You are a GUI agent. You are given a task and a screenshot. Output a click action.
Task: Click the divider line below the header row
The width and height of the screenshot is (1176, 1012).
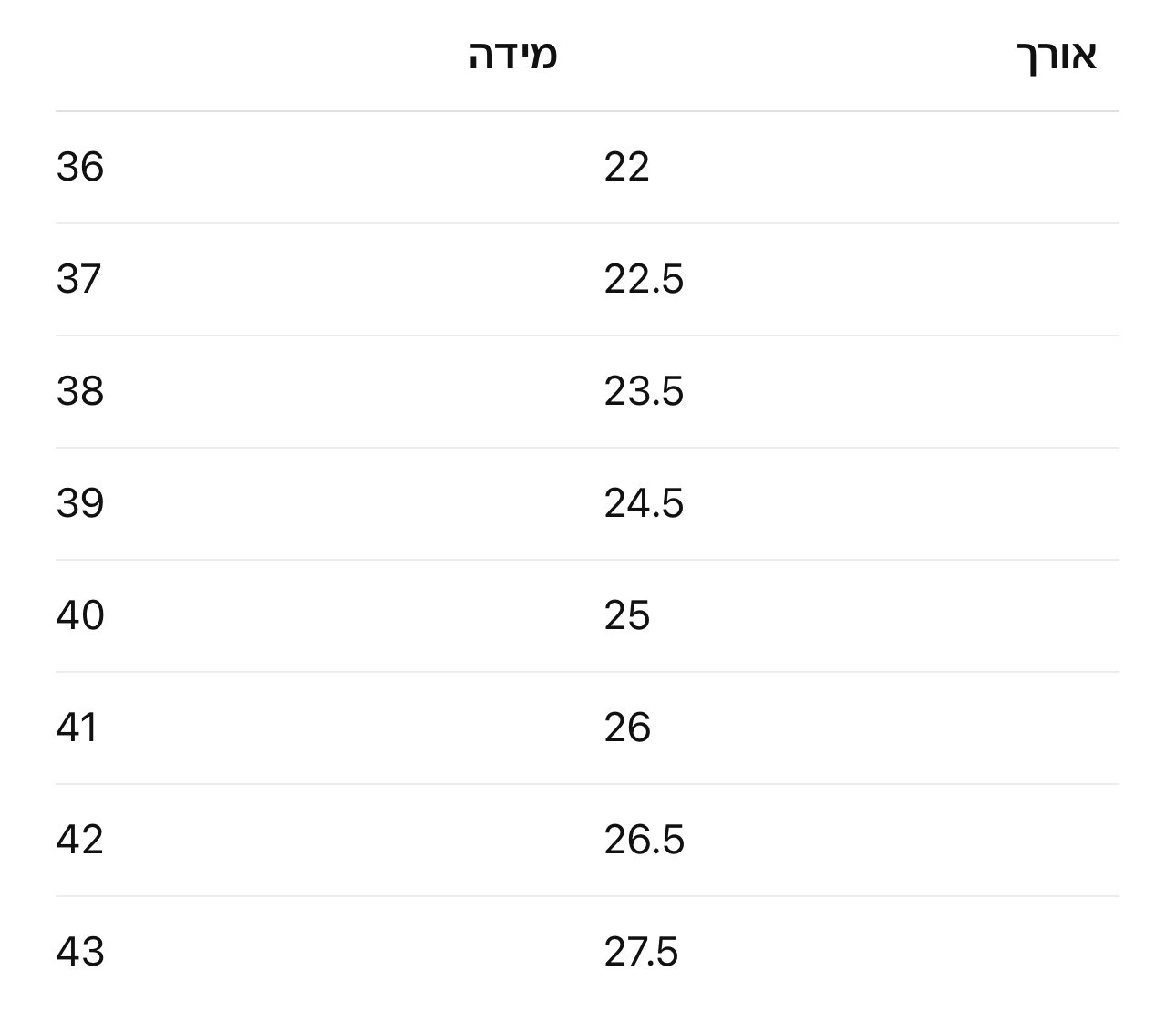[x=587, y=111]
